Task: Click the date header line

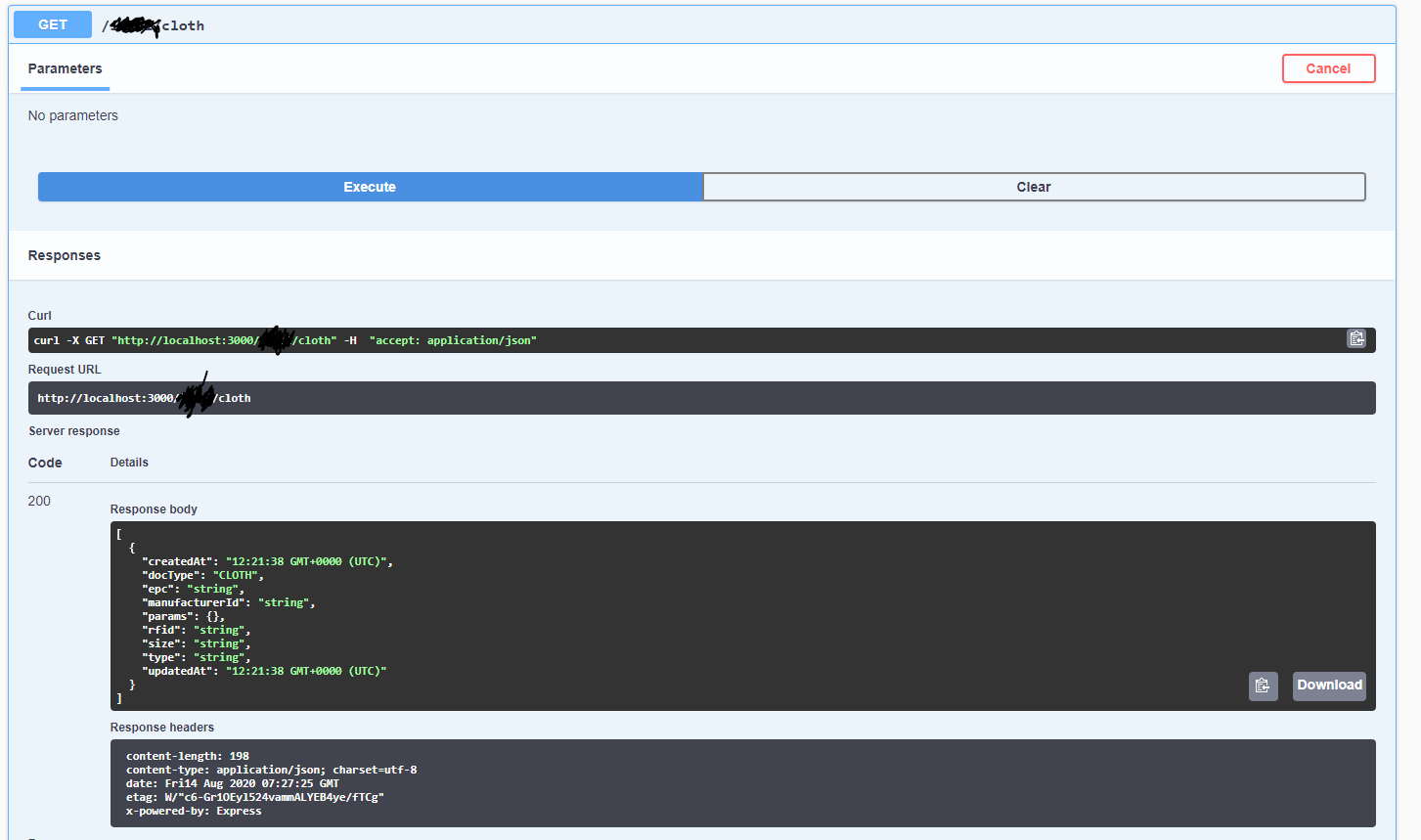Action: (x=233, y=783)
